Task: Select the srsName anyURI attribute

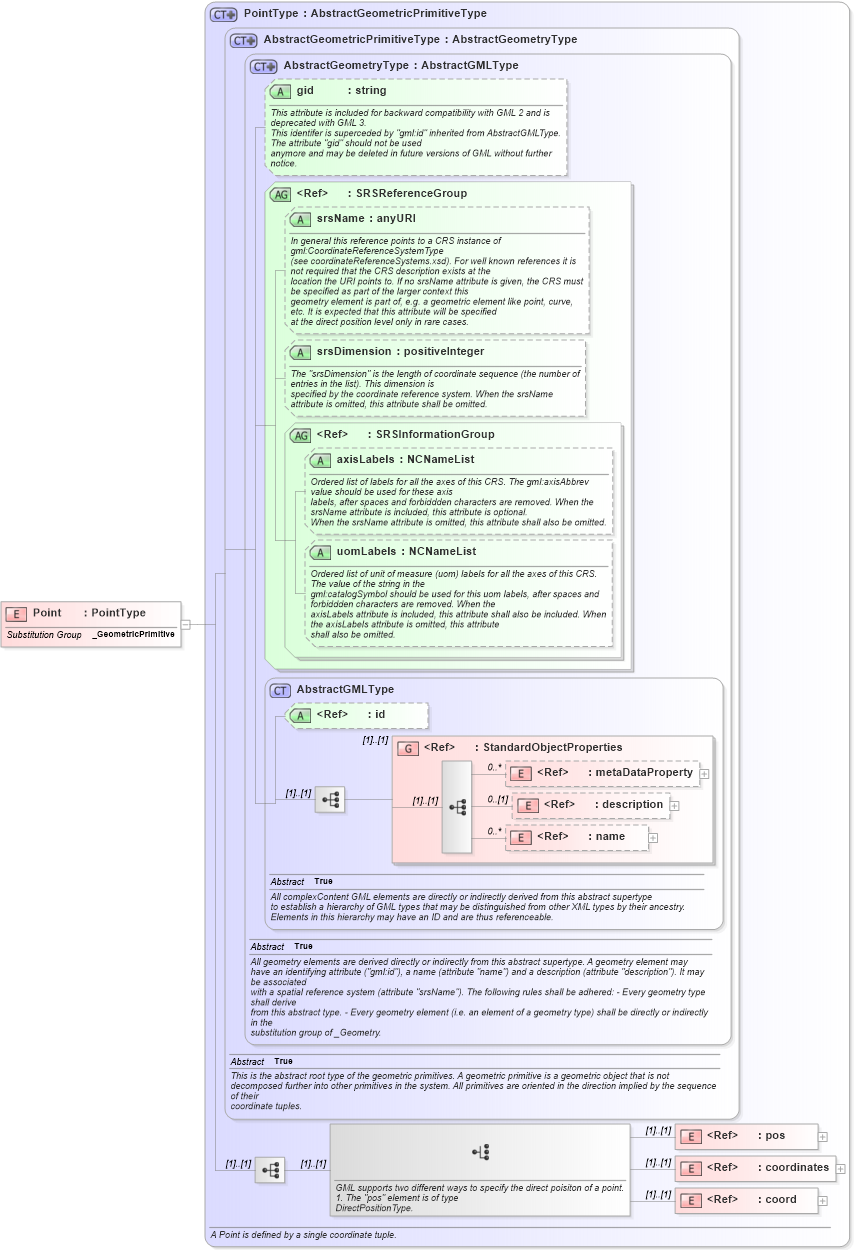Action: (x=300, y=218)
